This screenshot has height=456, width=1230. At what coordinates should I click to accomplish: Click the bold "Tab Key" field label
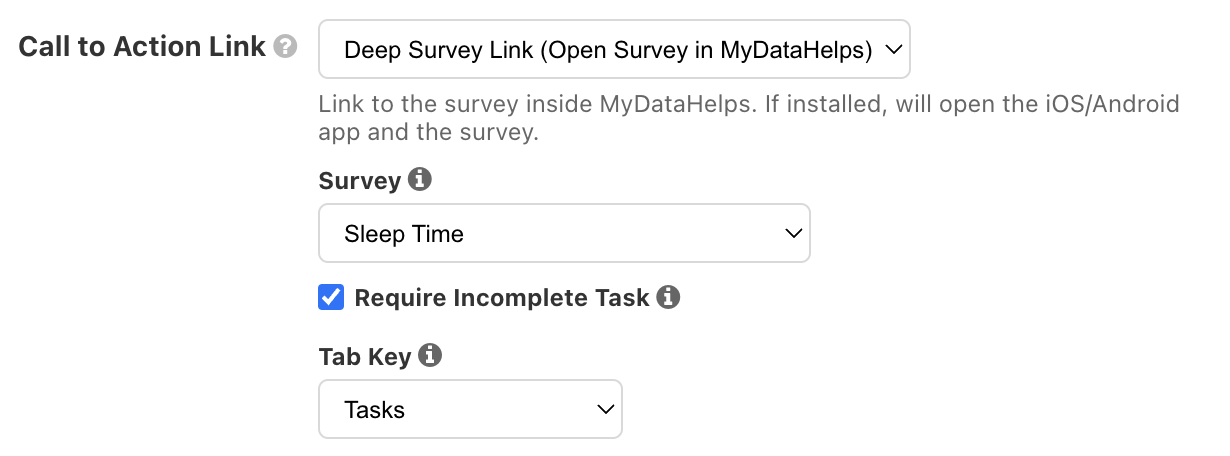point(364,356)
